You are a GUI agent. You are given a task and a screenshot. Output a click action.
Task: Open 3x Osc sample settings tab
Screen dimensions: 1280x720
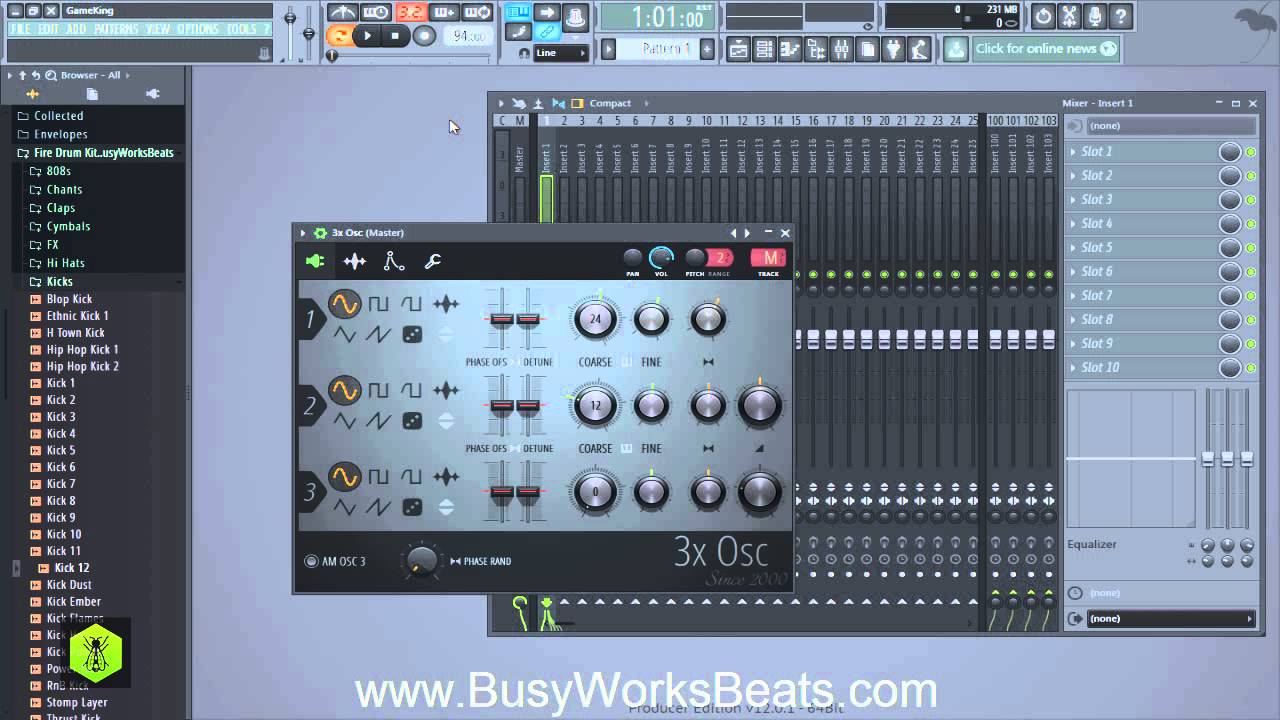tap(355, 261)
